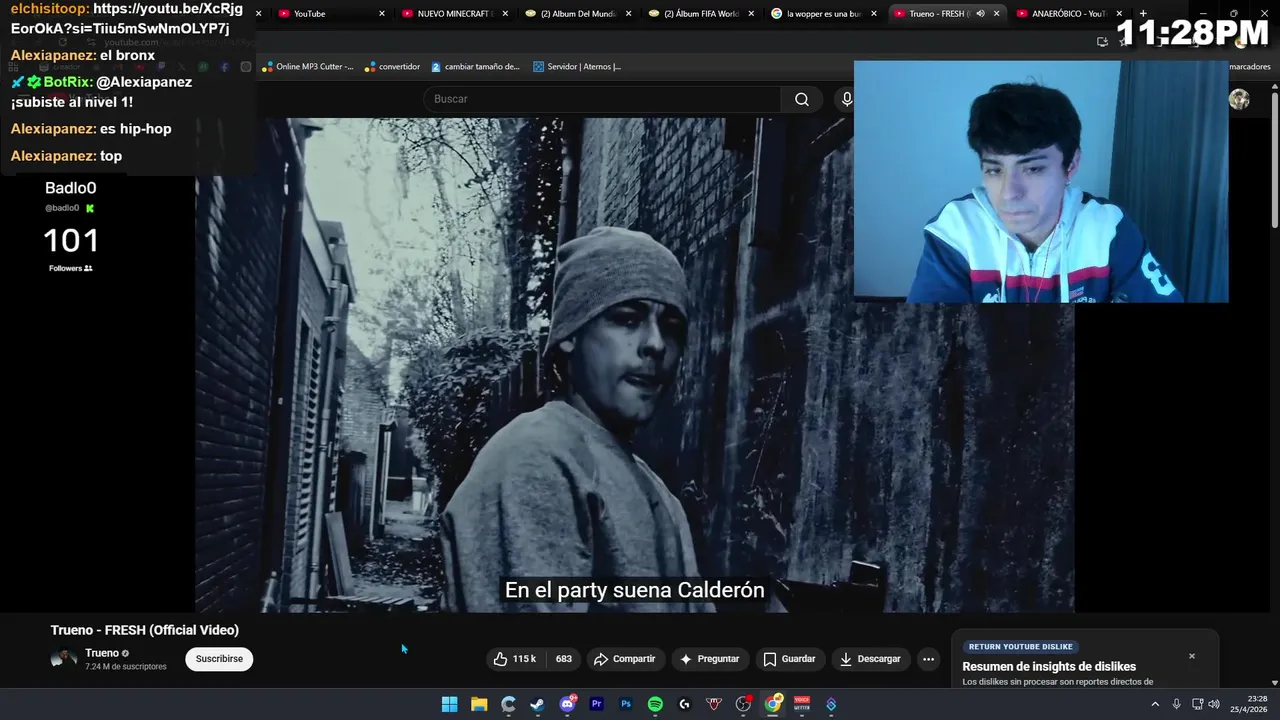Open the Trueno channel name link

click(x=102, y=653)
